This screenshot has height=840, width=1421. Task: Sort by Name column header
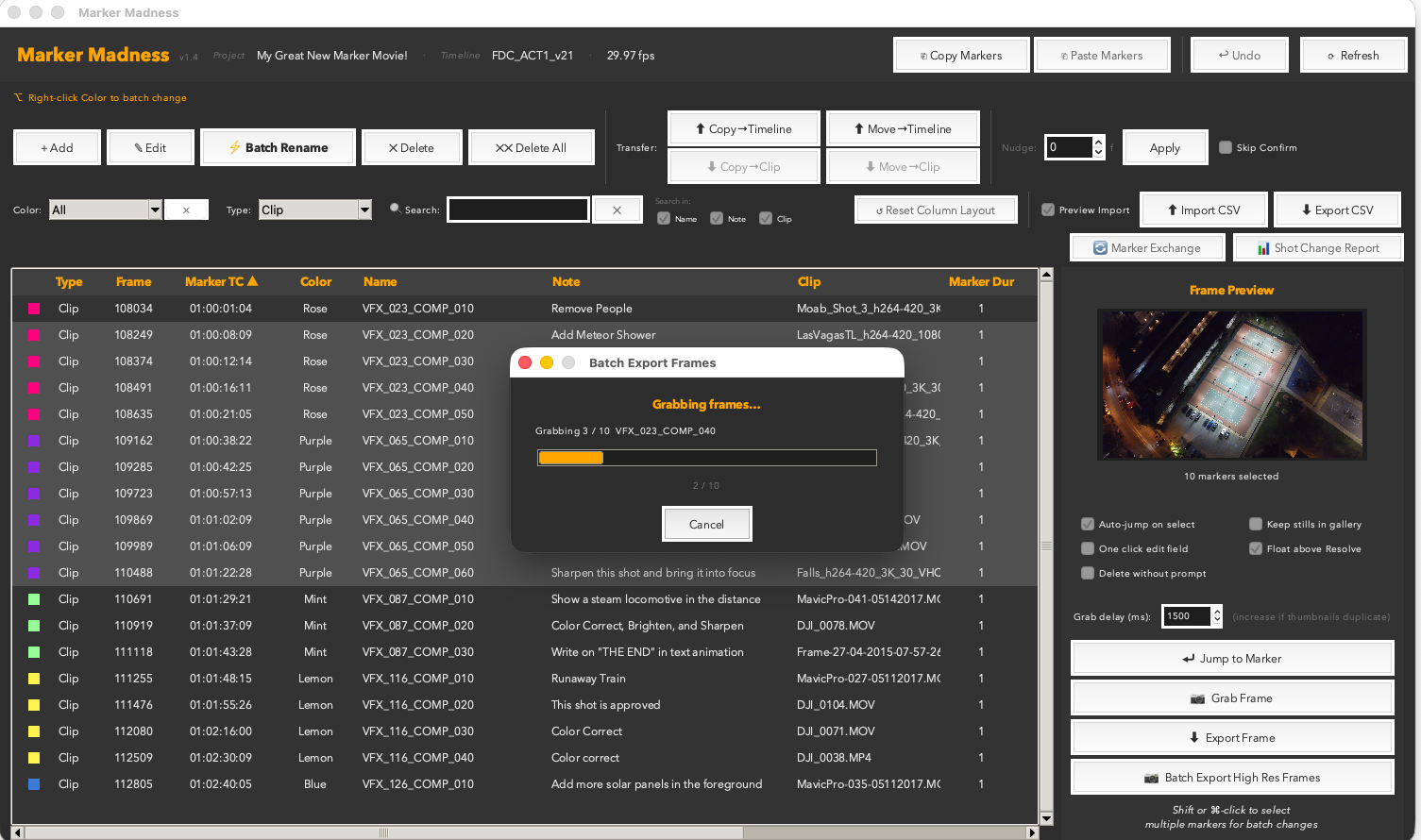pos(380,281)
